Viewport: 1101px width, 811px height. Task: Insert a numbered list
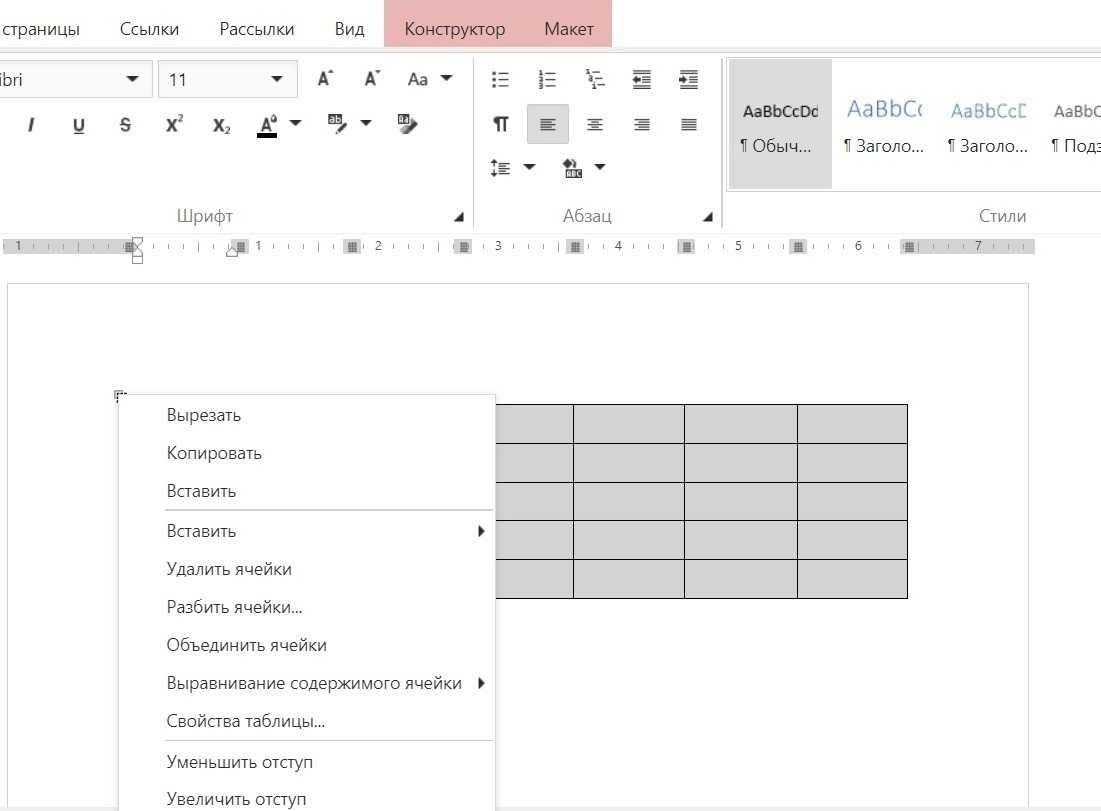(x=547, y=79)
